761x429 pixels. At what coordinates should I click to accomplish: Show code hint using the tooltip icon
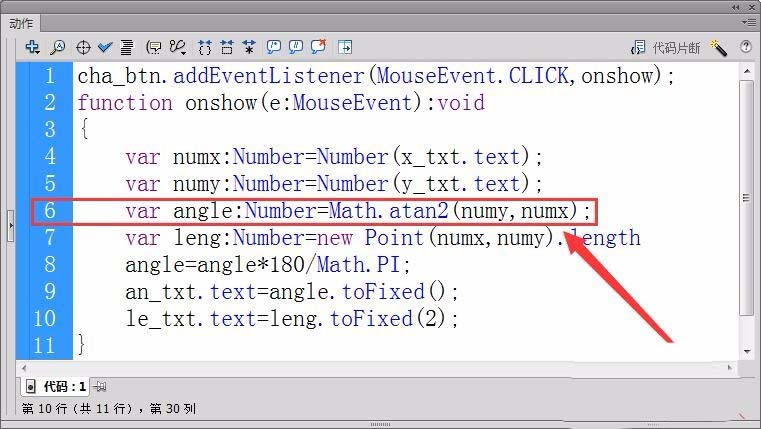click(x=154, y=47)
